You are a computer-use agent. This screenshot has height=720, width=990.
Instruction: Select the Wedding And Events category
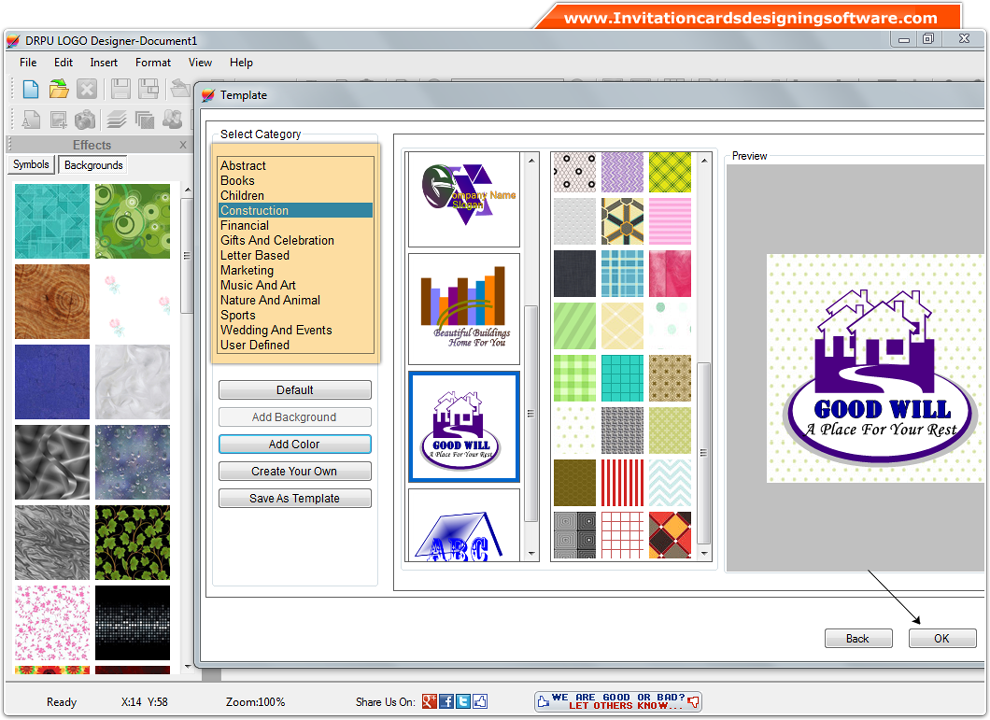276,330
